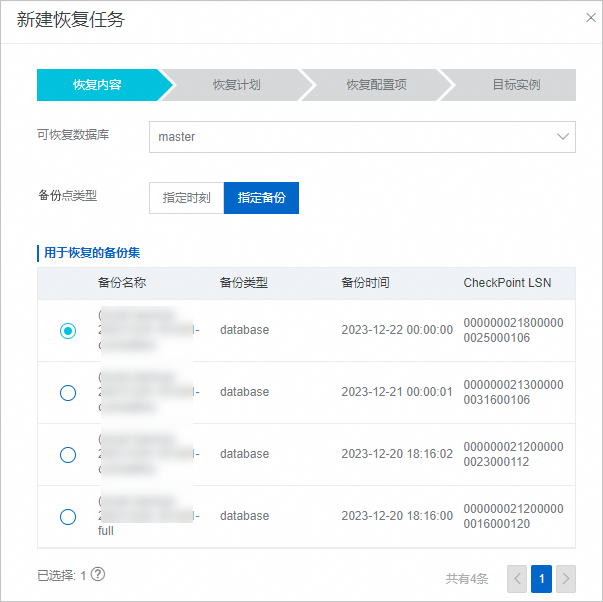Click backup time 2023-12-21 00:00:01

397,392
